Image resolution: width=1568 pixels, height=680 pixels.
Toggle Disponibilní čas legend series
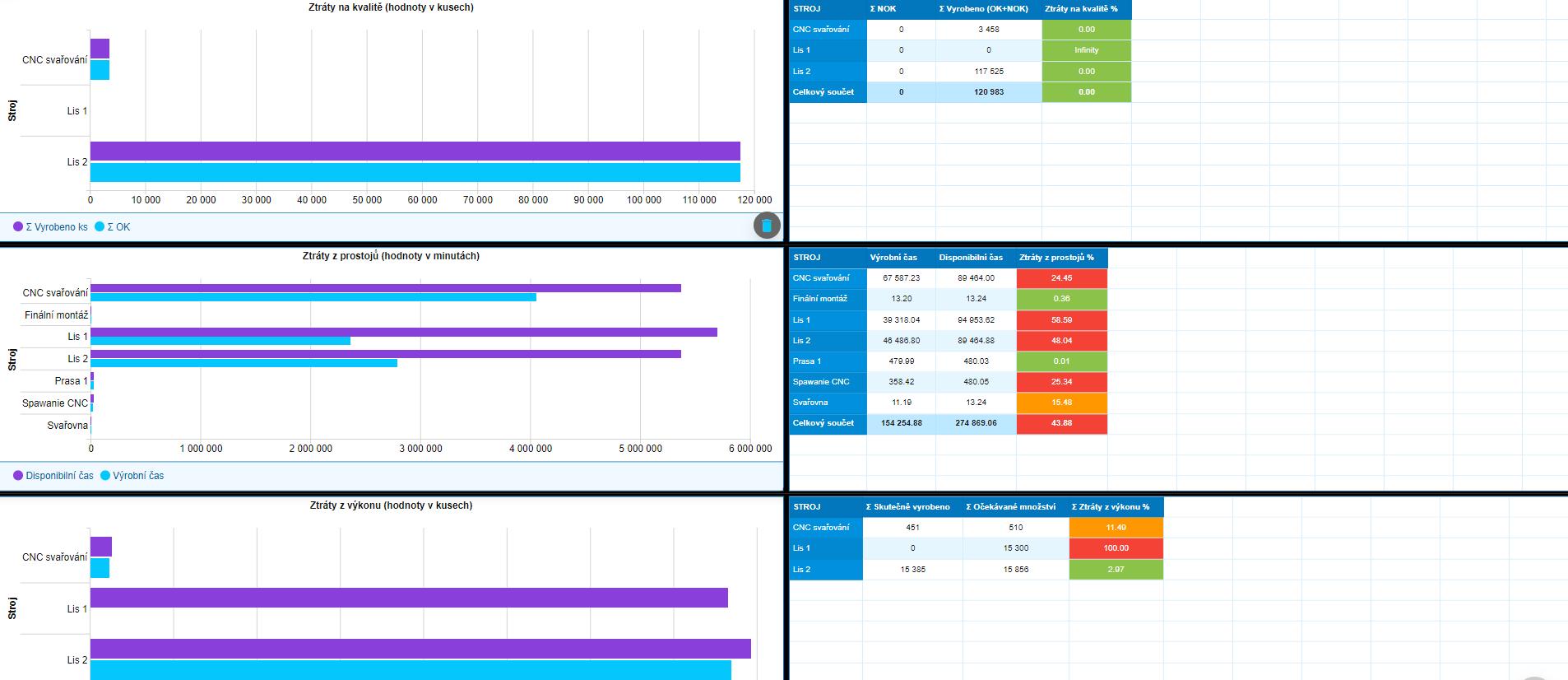[x=53, y=476]
